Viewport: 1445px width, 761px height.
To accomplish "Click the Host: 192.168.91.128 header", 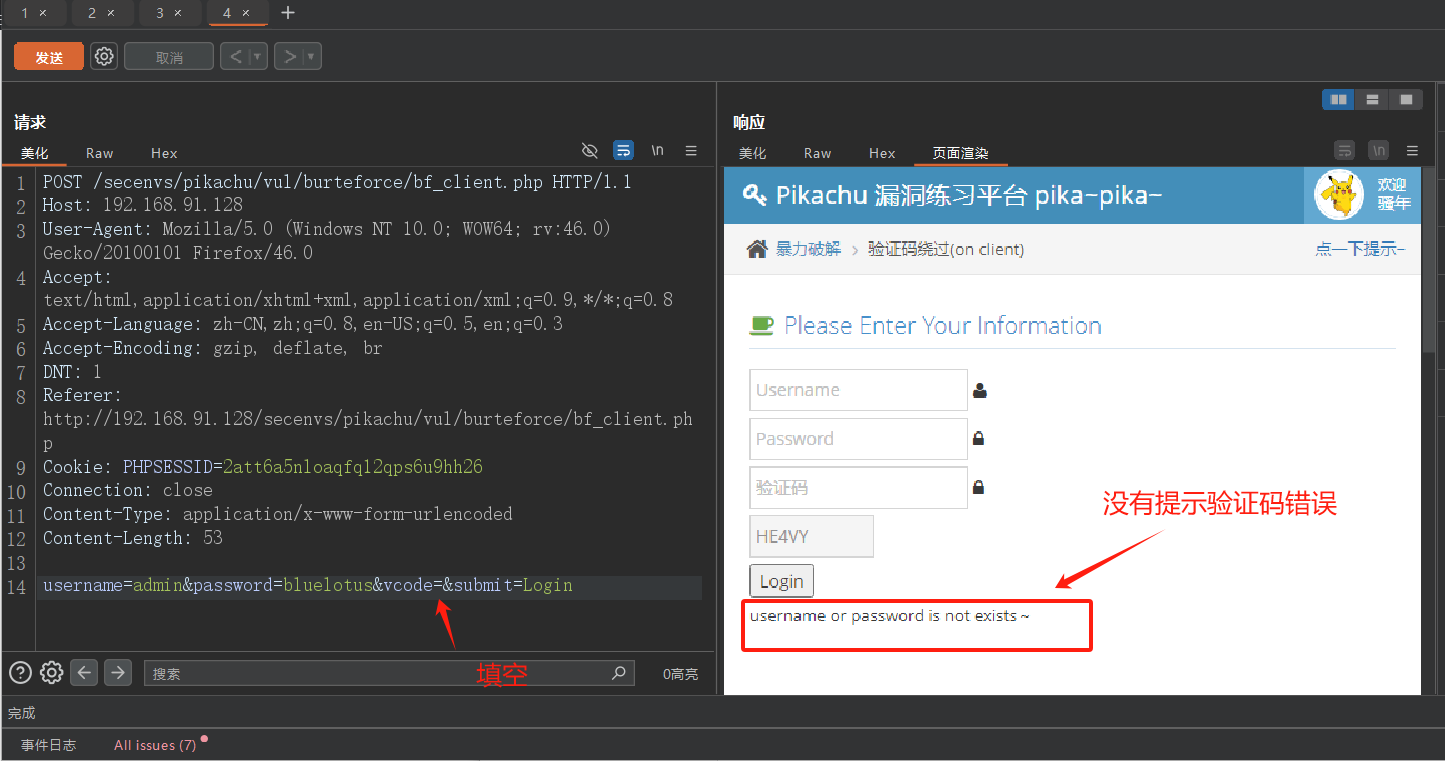I will click(143, 205).
